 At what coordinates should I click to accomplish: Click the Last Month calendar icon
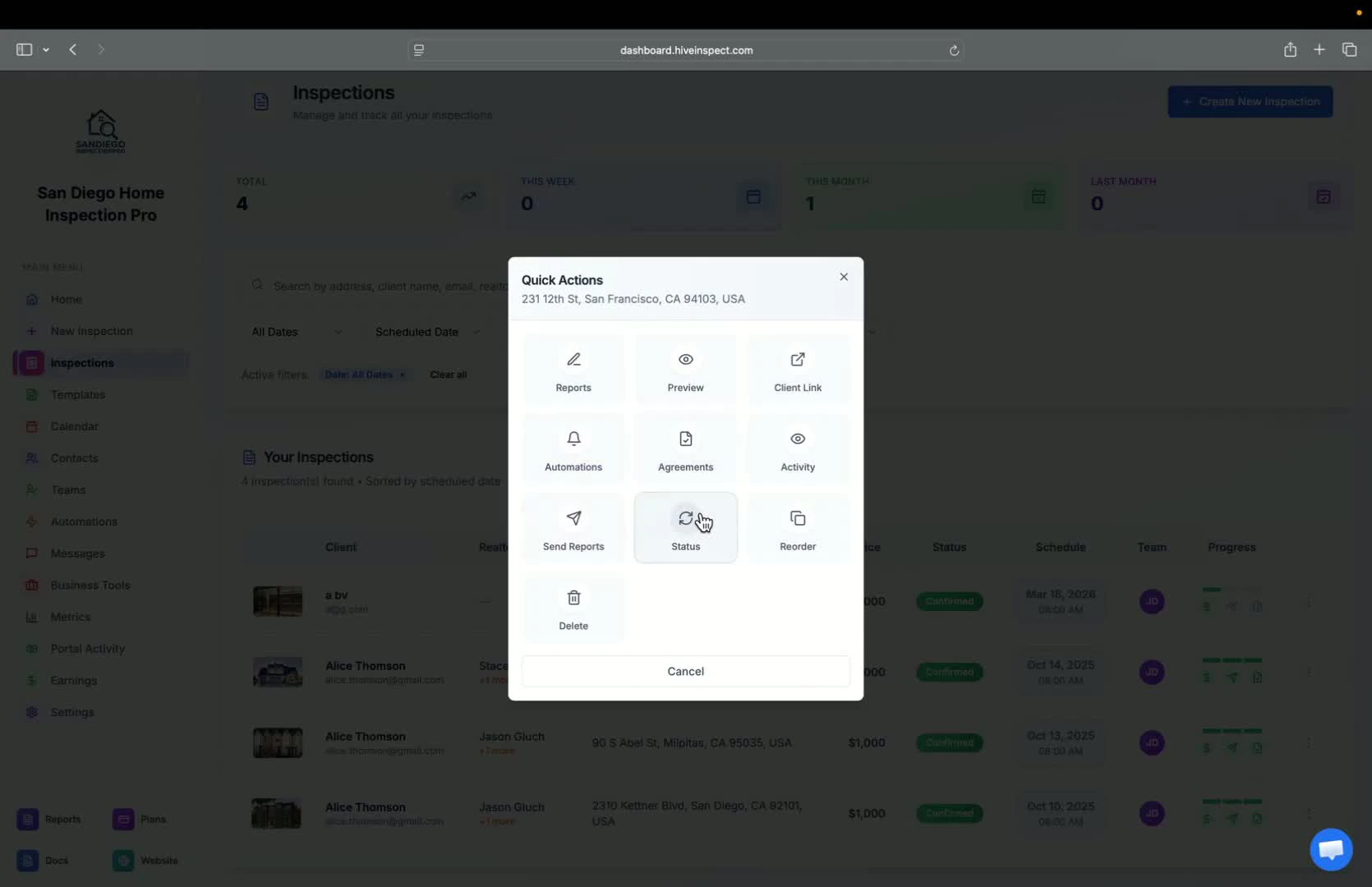tap(1324, 196)
